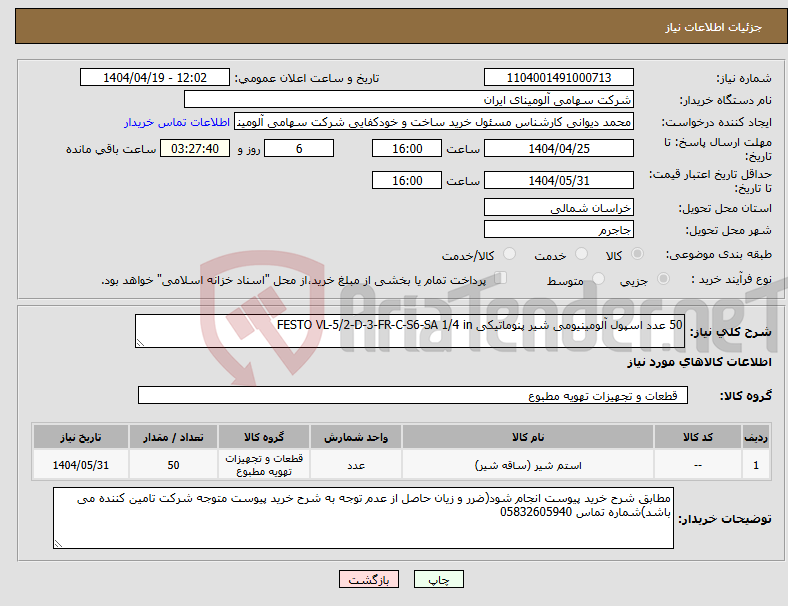
Task: Click the response deadline time 16:00 field
Action: coord(407,148)
